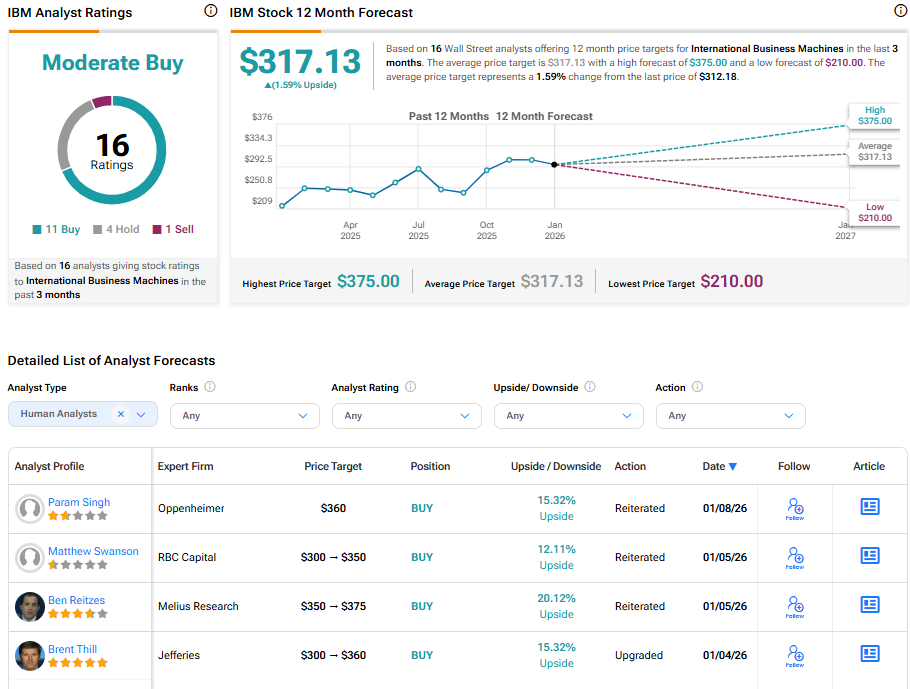910x689 pixels.
Task: Open Param Singh's analyst profile
Action: pos(79,502)
